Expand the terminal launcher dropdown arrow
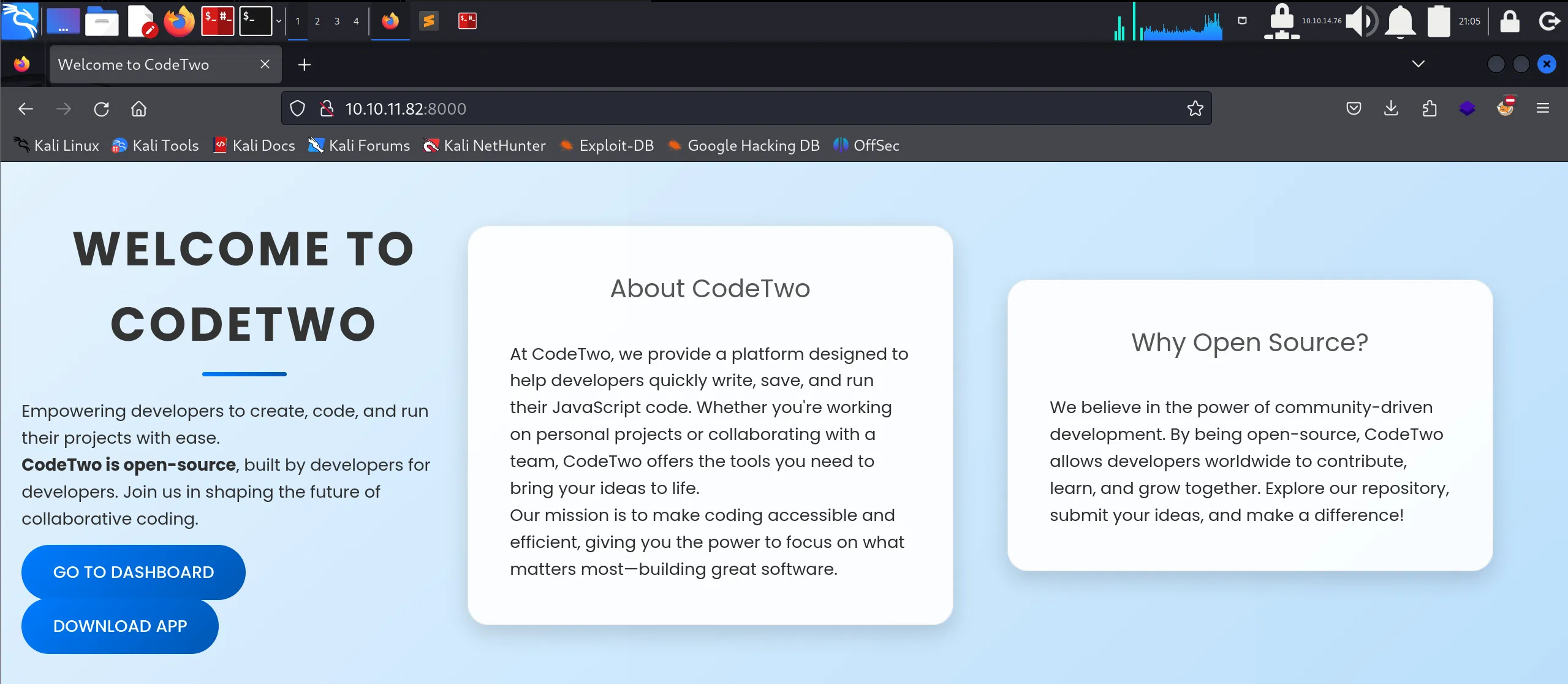Viewport: 1568px width, 684px height. coord(279,21)
